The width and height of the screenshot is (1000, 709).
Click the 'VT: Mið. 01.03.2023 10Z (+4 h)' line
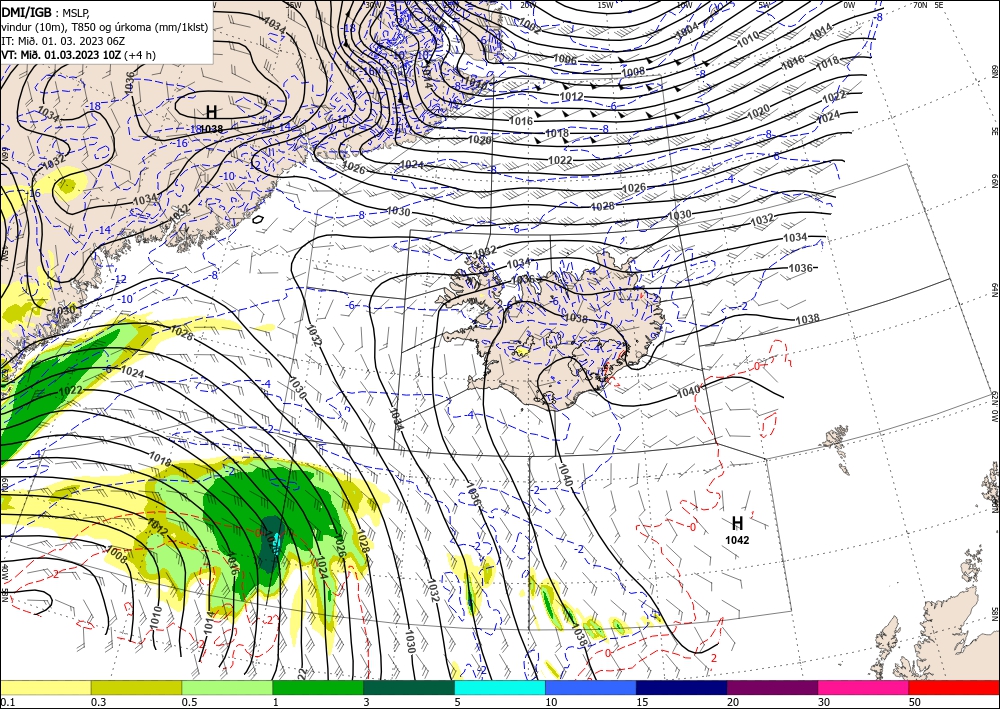pyautogui.click(x=78, y=55)
